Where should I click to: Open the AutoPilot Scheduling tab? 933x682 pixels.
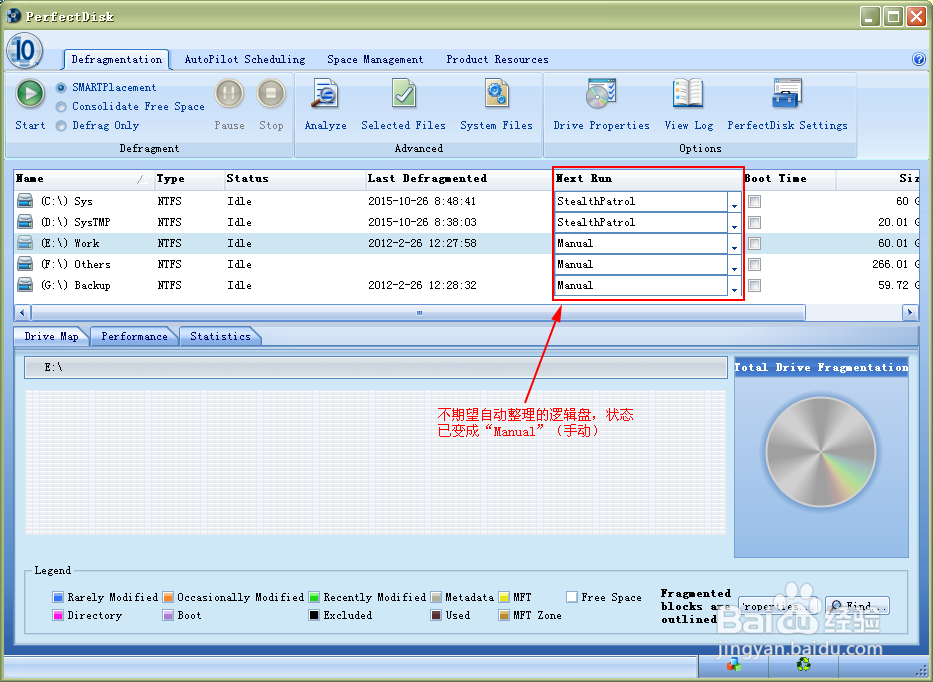point(245,60)
